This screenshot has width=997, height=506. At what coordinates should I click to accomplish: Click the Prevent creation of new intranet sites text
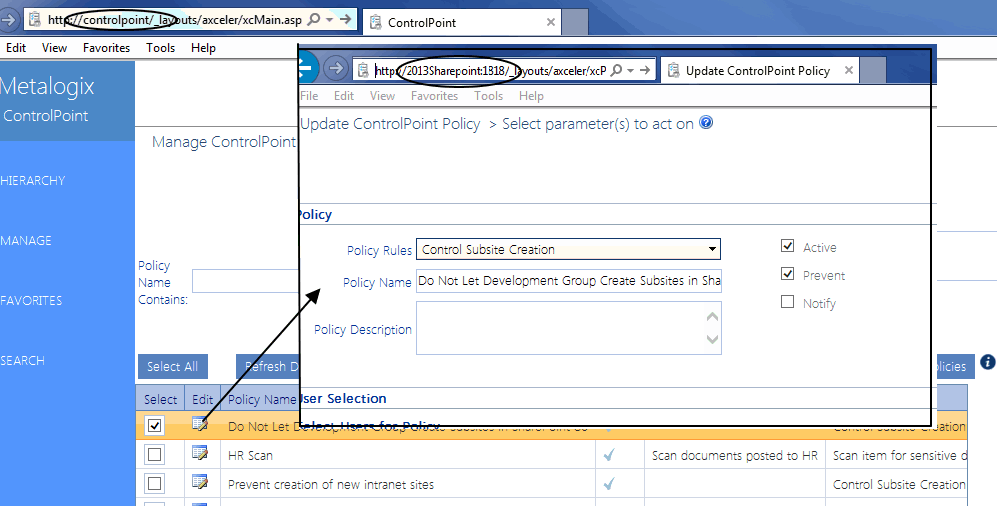click(331, 484)
